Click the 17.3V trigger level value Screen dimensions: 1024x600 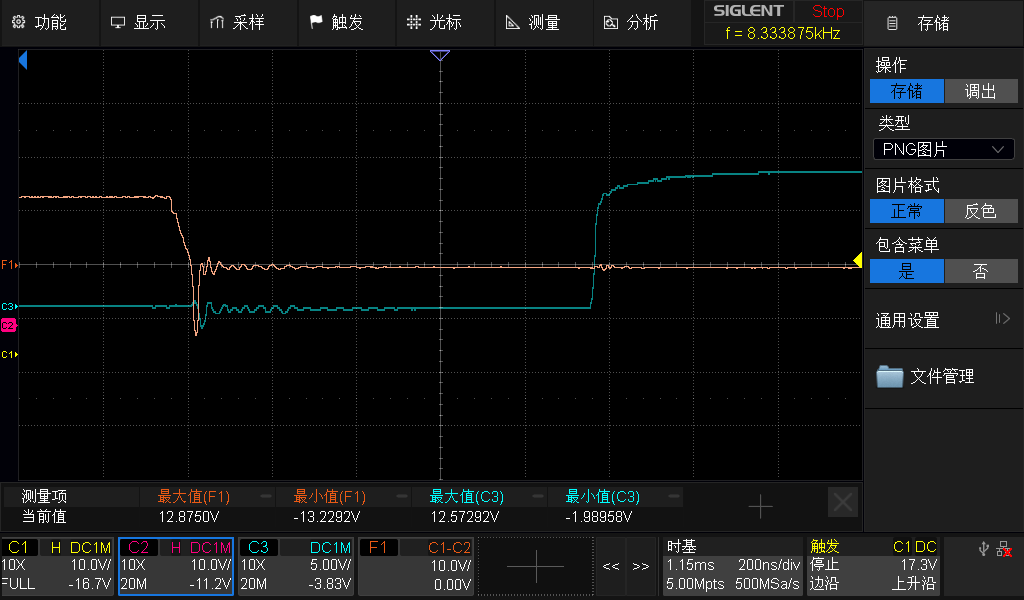click(x=919, y=565)
